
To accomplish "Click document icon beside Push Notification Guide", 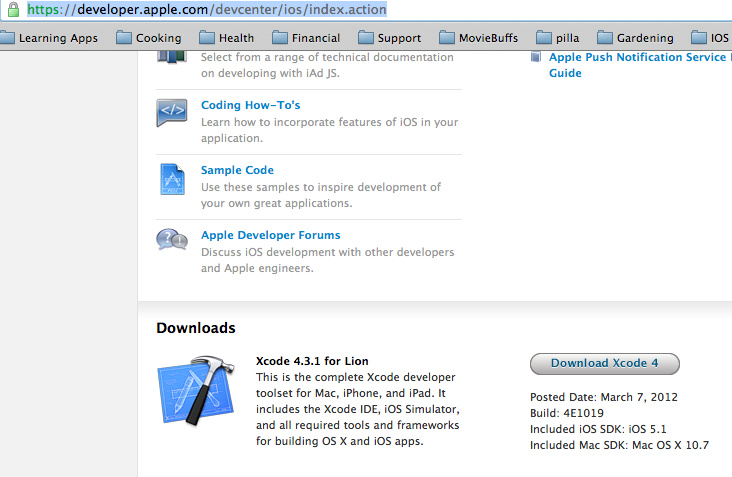I will [538, 59].
